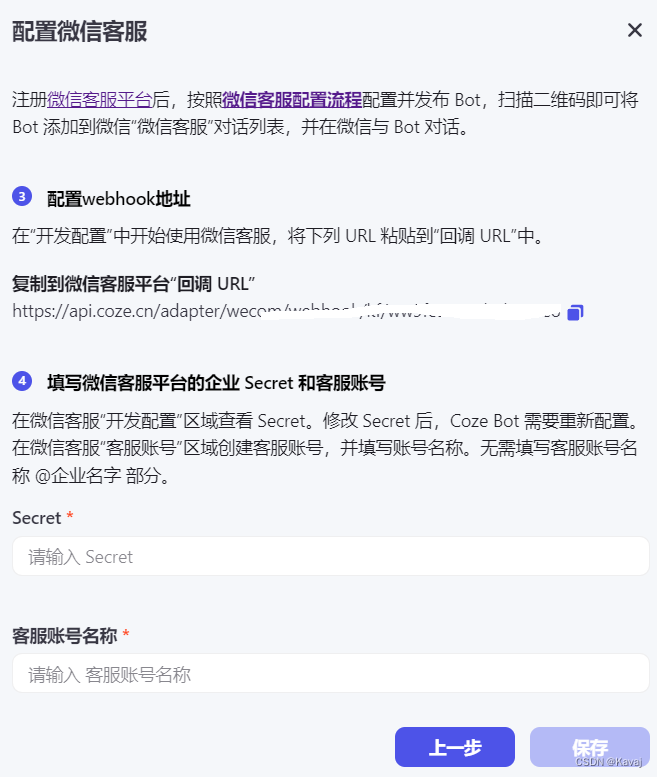Click the 配置微信客服 dialog title

(80, 31)
